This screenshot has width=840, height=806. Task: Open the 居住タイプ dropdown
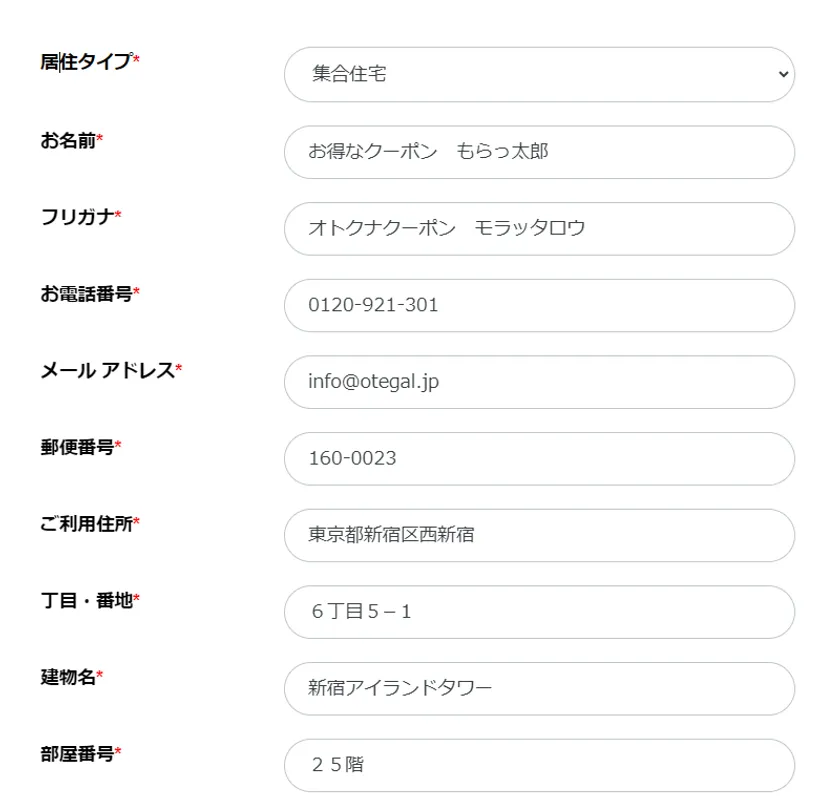[x=539, y=74]
